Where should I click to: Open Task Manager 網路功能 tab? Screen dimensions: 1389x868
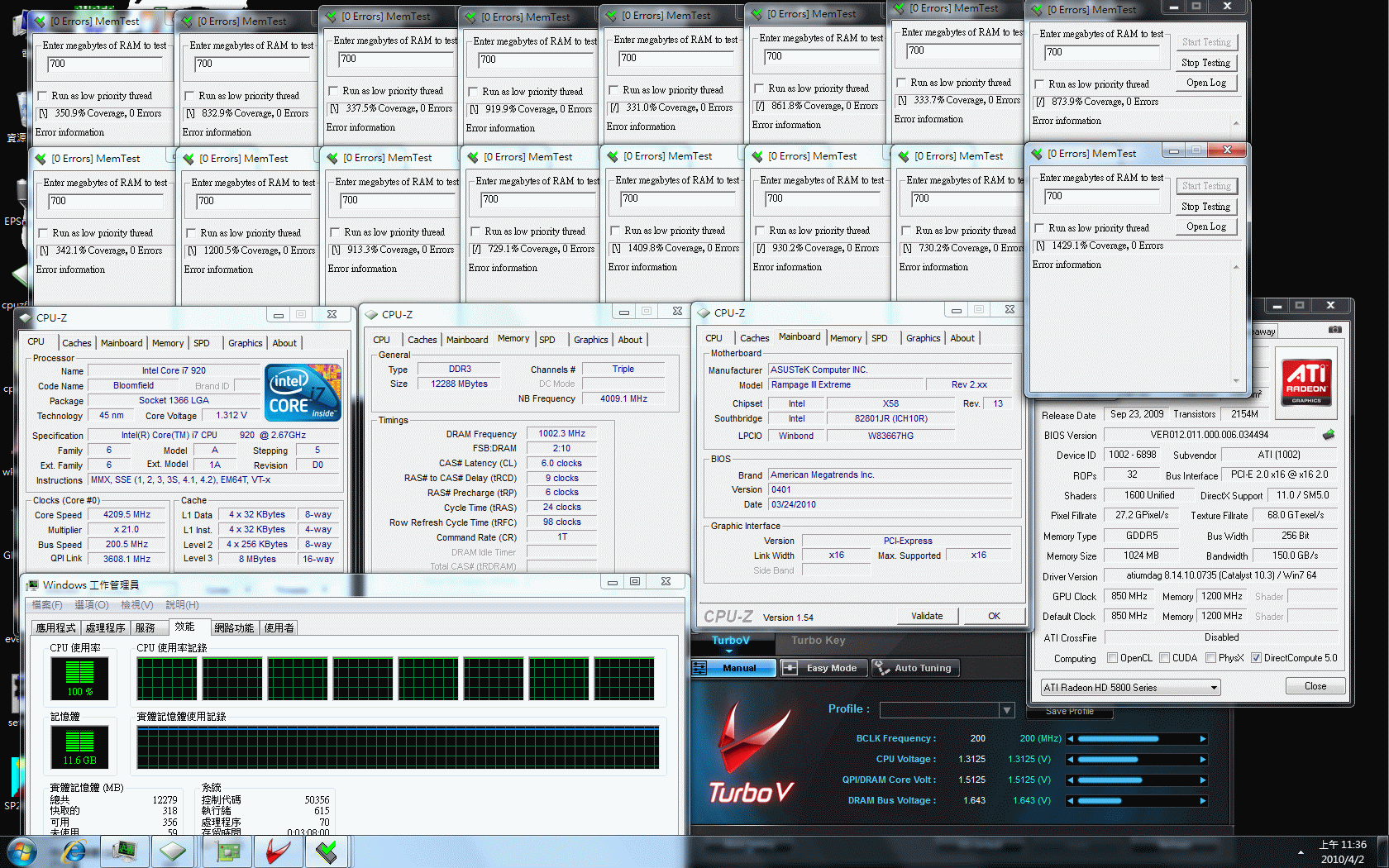click(234, 628)
